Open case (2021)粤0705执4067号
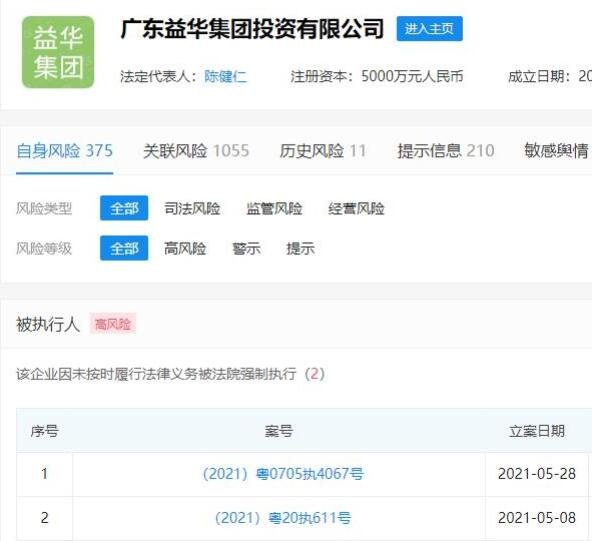 [x=283, y=474]
